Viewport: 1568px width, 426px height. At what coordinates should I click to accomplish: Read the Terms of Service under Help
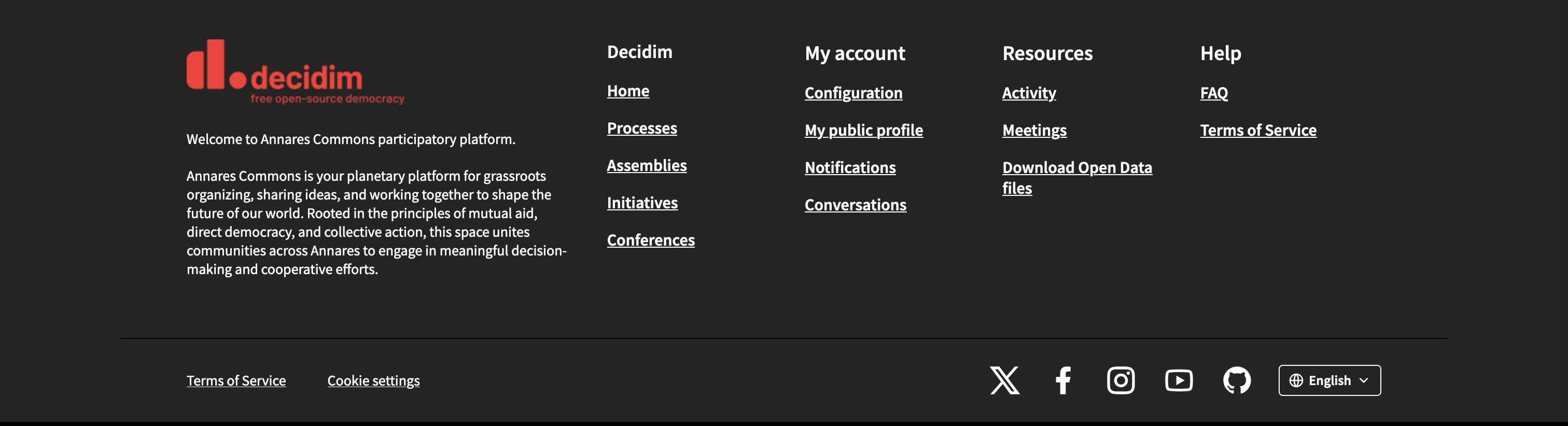[x=1258, y=130]
